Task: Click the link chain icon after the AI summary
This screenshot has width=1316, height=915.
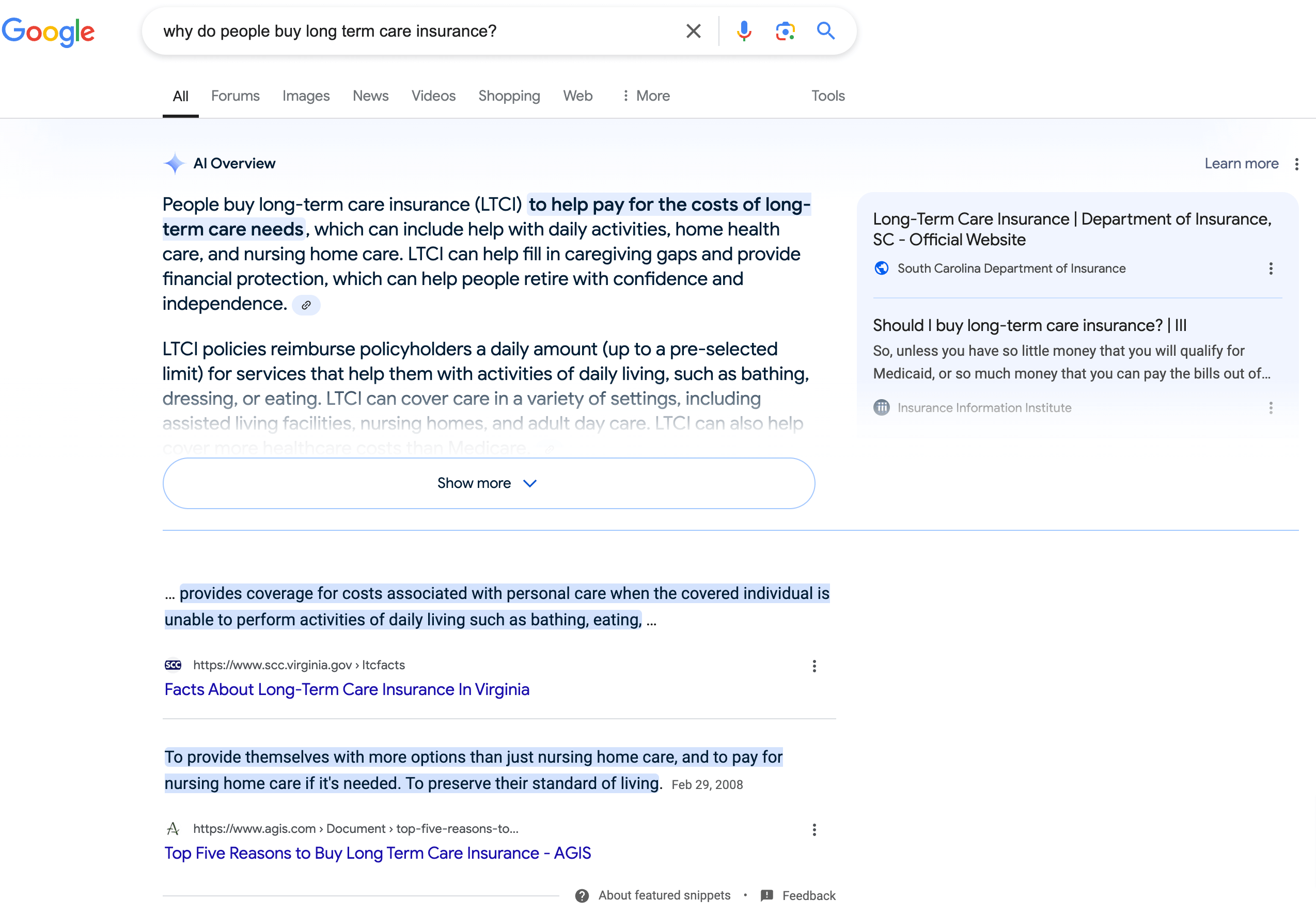Action: [x=307, y=304]
